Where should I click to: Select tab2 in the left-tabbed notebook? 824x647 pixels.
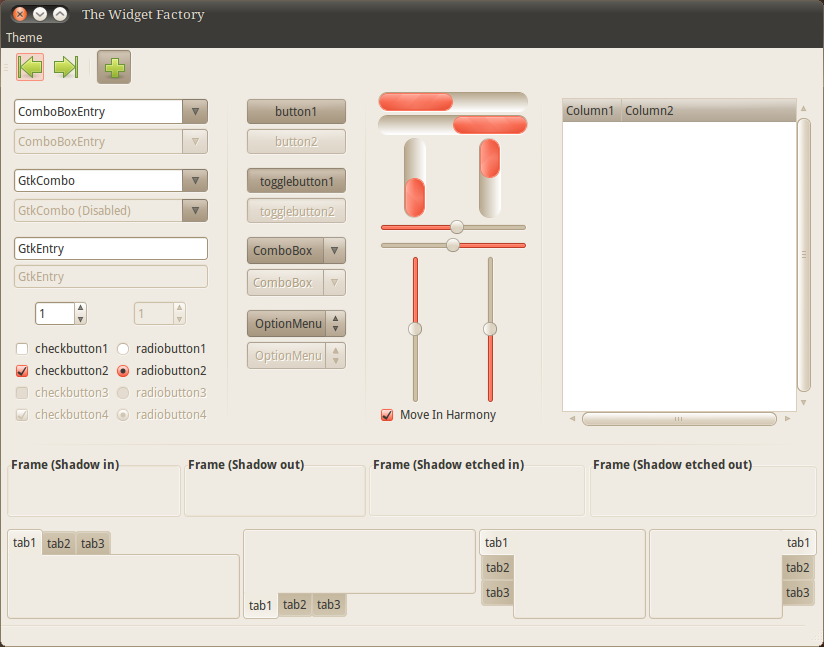coord(498,568)
